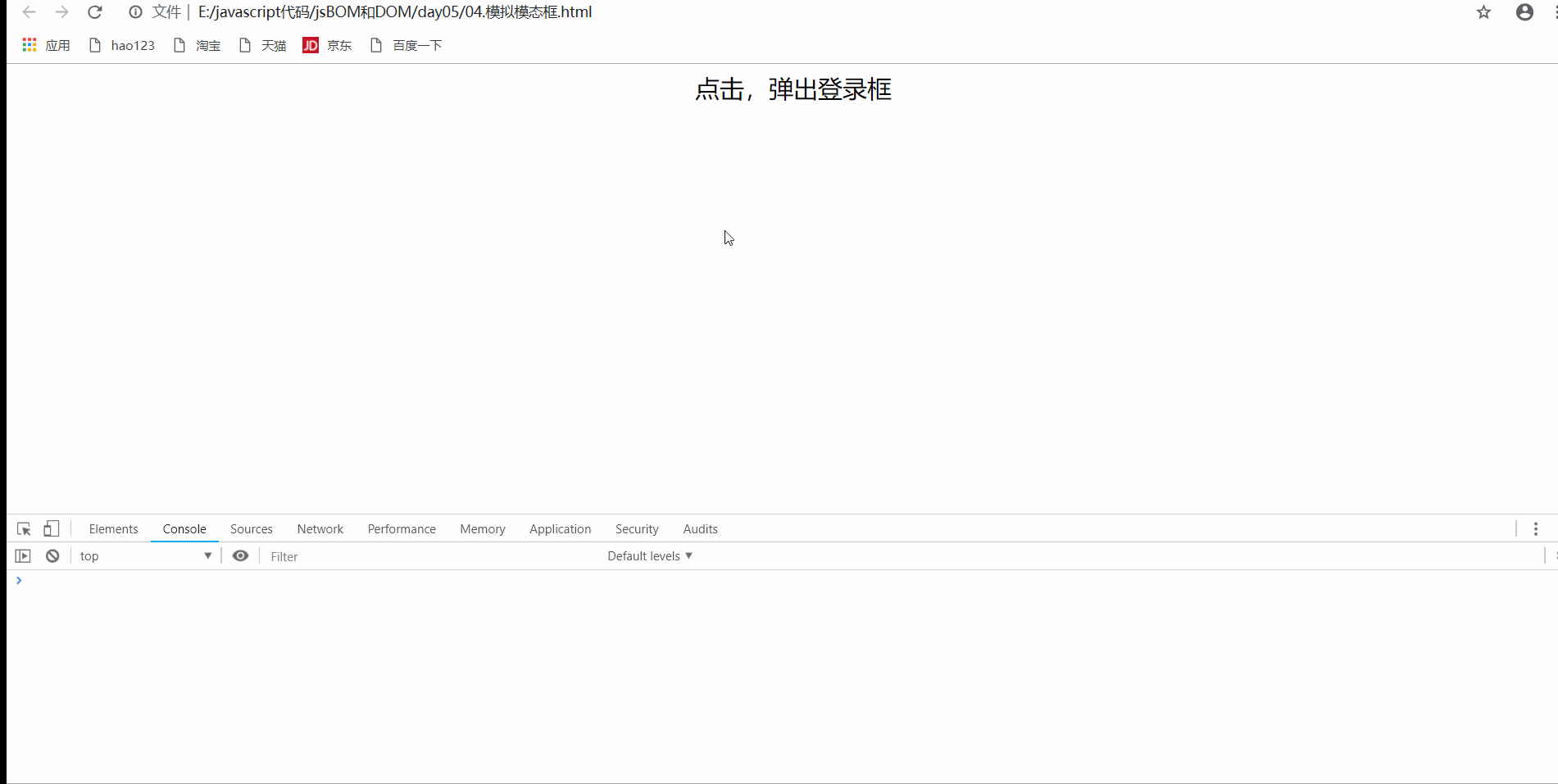Open the JavaScript context dropdown showing top
1558x784 pixels.
146,555
